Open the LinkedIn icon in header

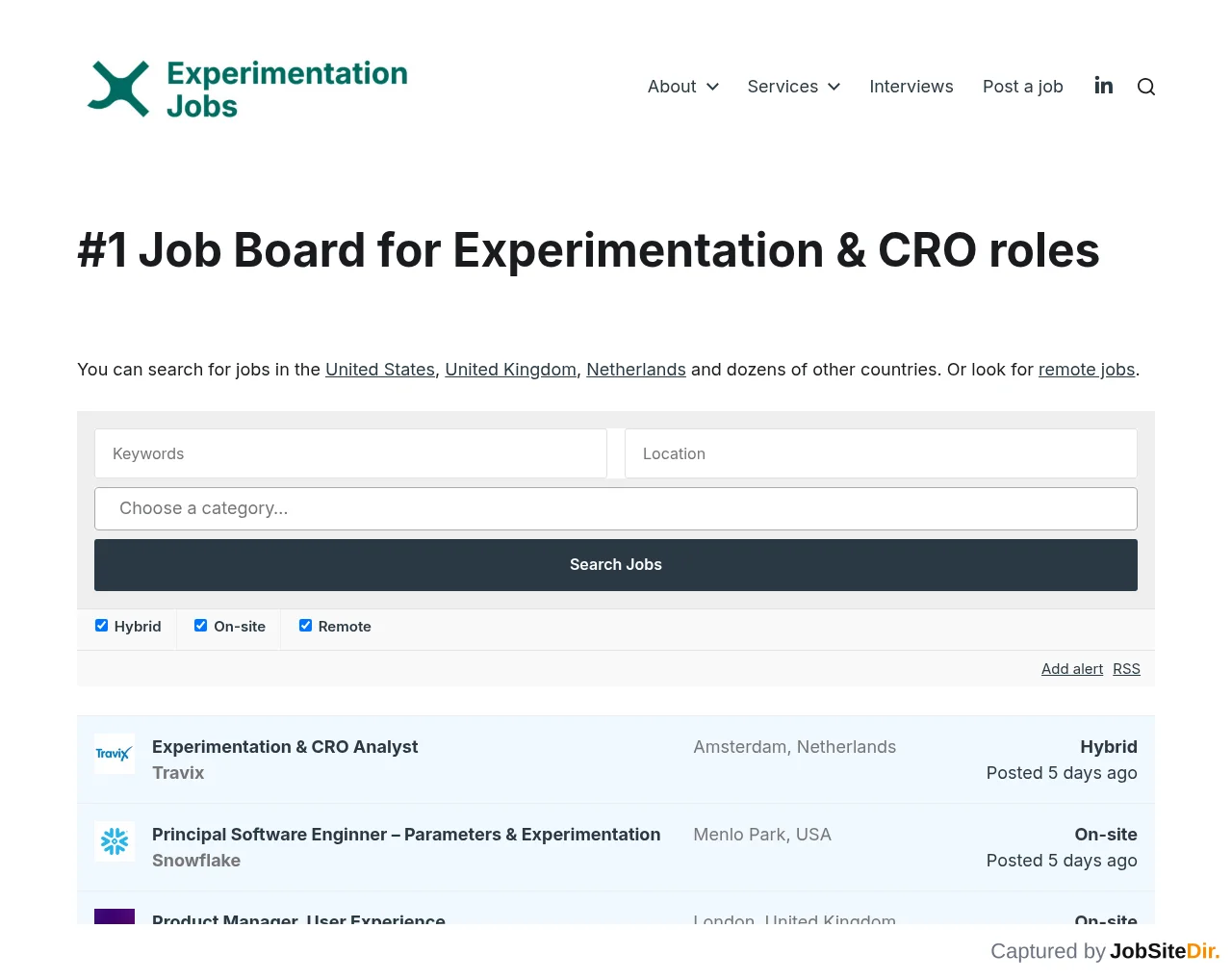[1104, 86]
